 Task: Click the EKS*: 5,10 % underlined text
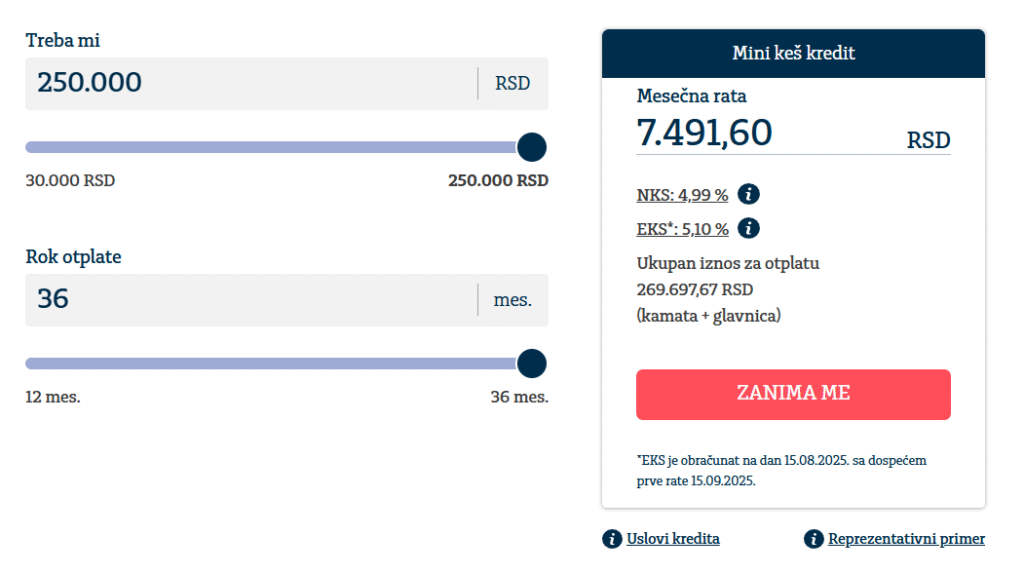click(682, 229)
